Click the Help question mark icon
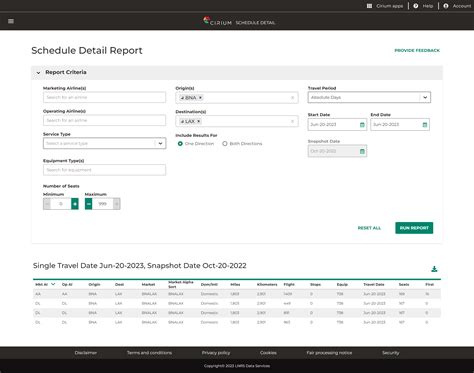 click(x=416, y=6)
